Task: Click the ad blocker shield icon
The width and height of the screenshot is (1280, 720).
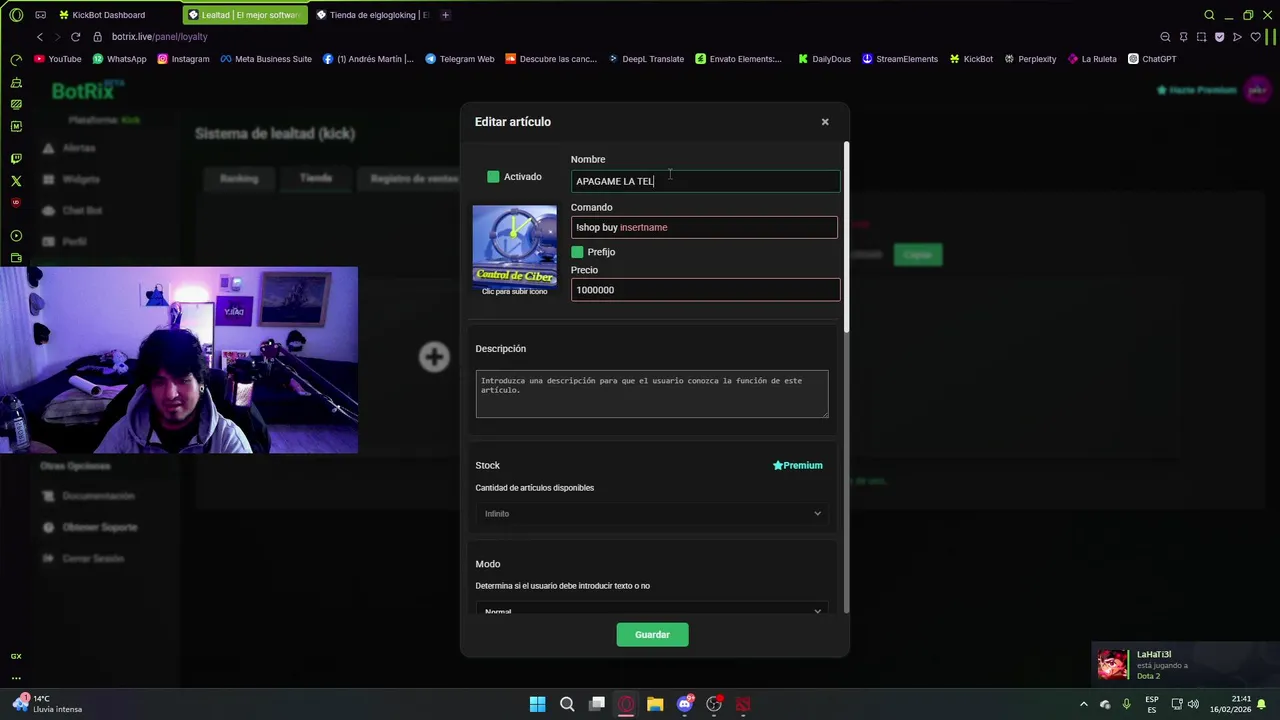Action: [x=1219, y=37]
